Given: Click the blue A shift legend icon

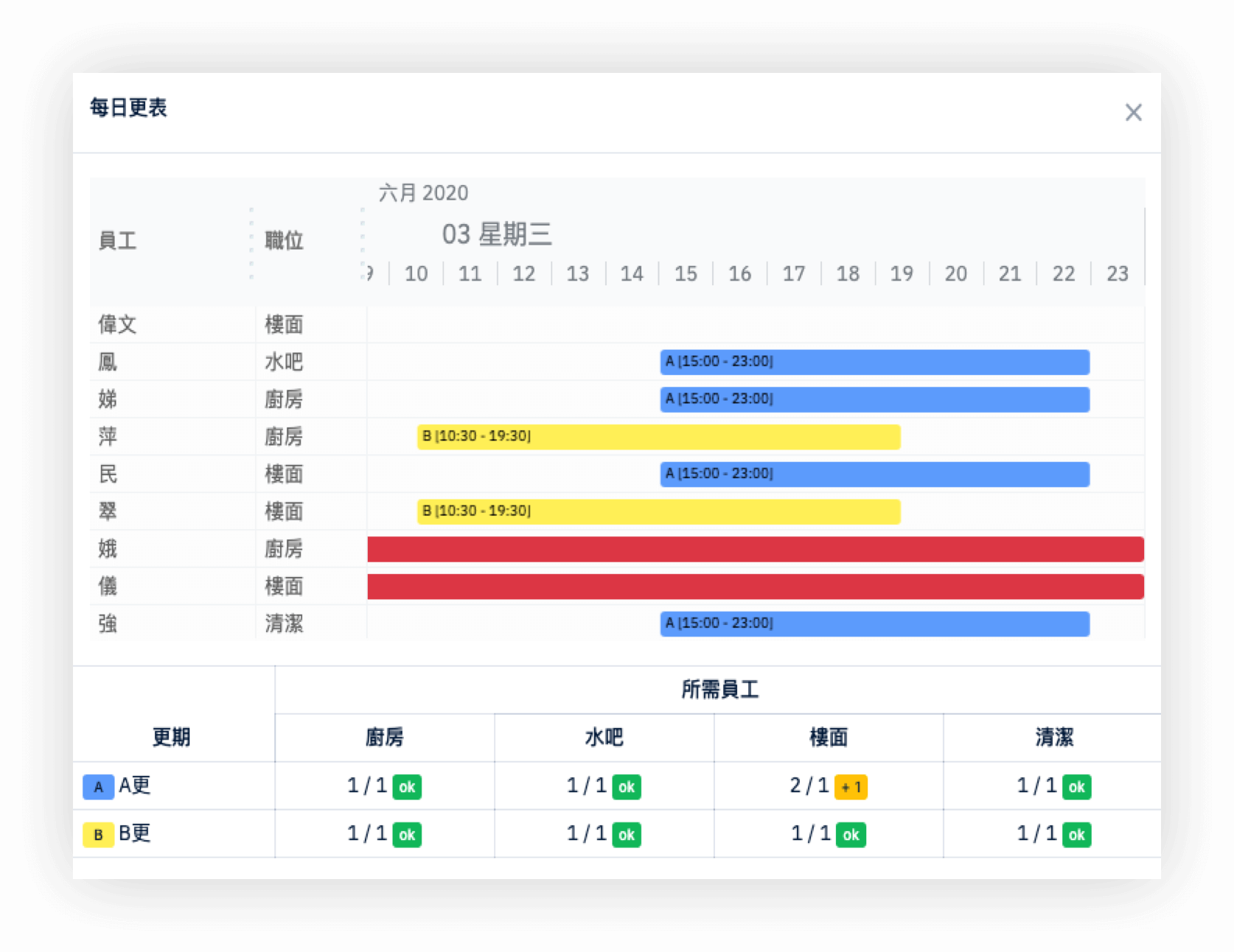Looking at the screenshot, I should 98,786.
